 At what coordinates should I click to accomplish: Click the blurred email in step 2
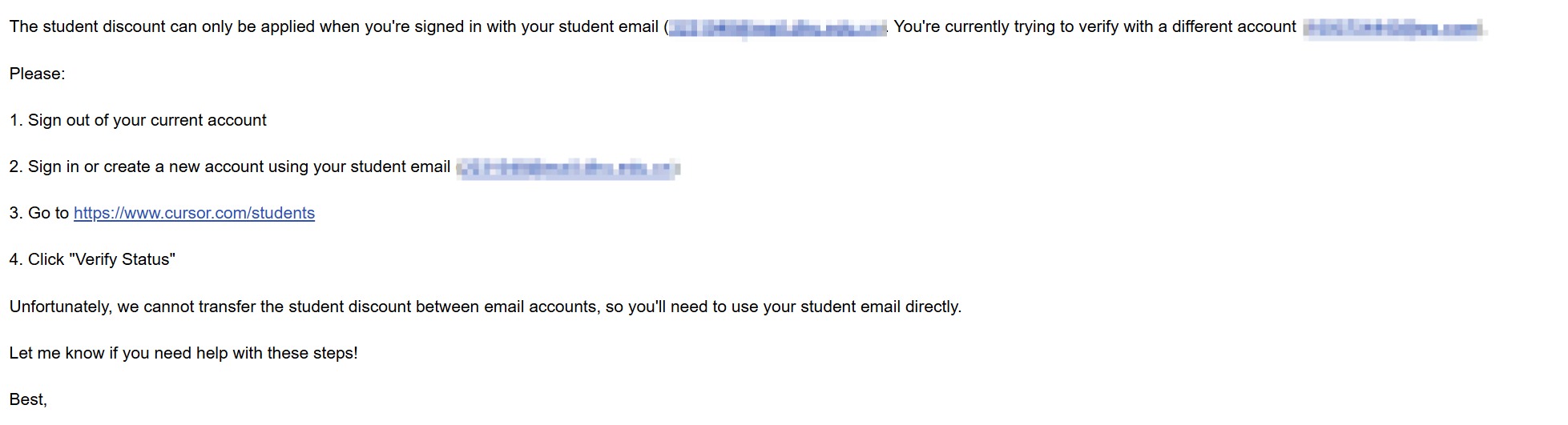click(568, 168)
